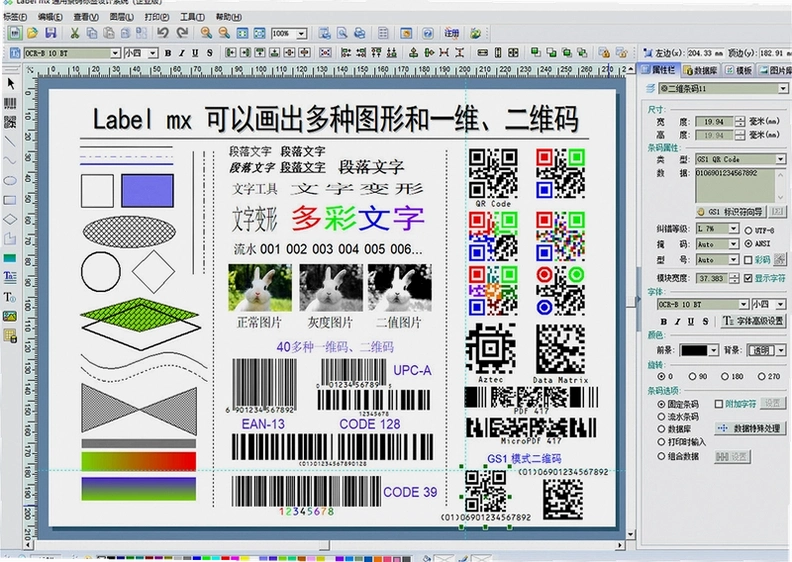Open the 打印(P) menu

point(157,17)
